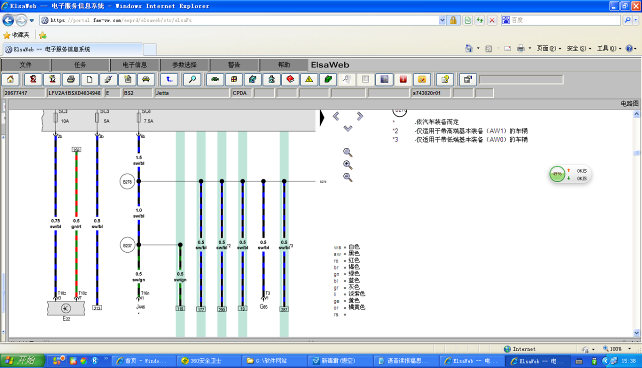Go to the previous diagram page arrow
The height and width of the screenshot is (368, 642).
point(336,117)
